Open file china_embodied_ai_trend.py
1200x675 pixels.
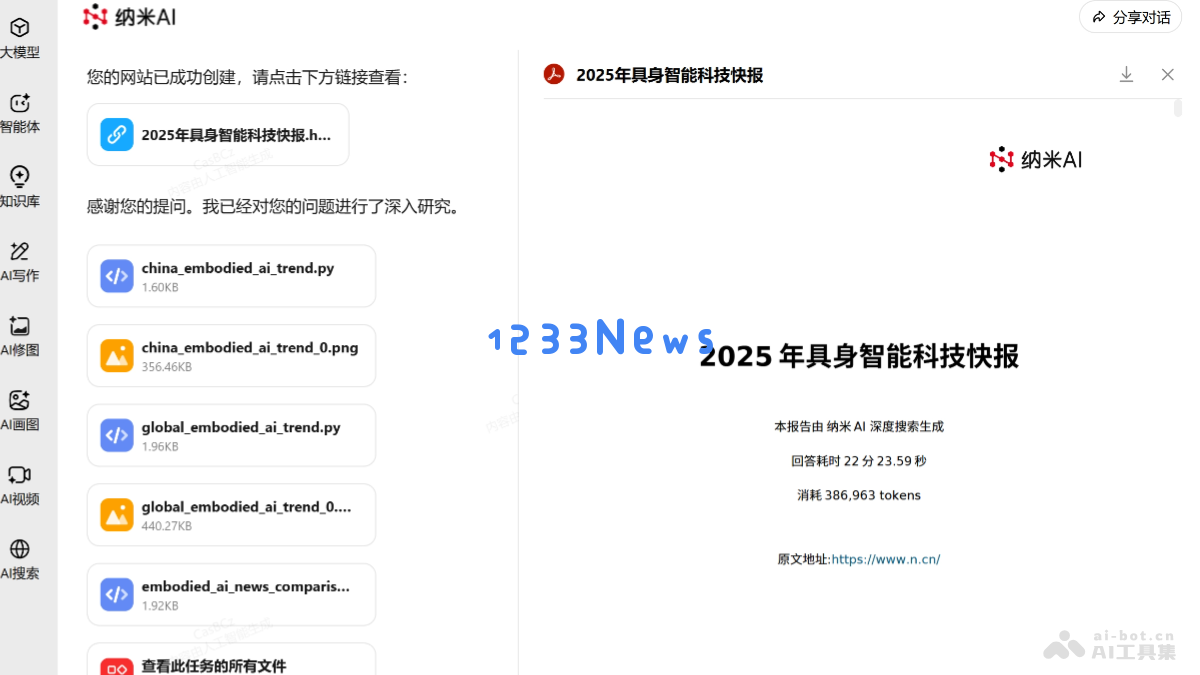tap(231, 276)
